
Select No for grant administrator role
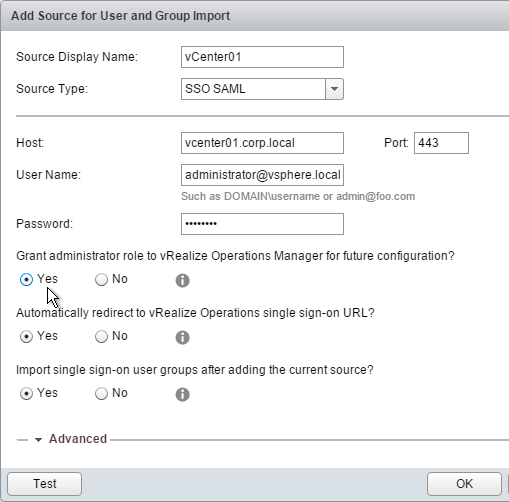click(101, 279)
